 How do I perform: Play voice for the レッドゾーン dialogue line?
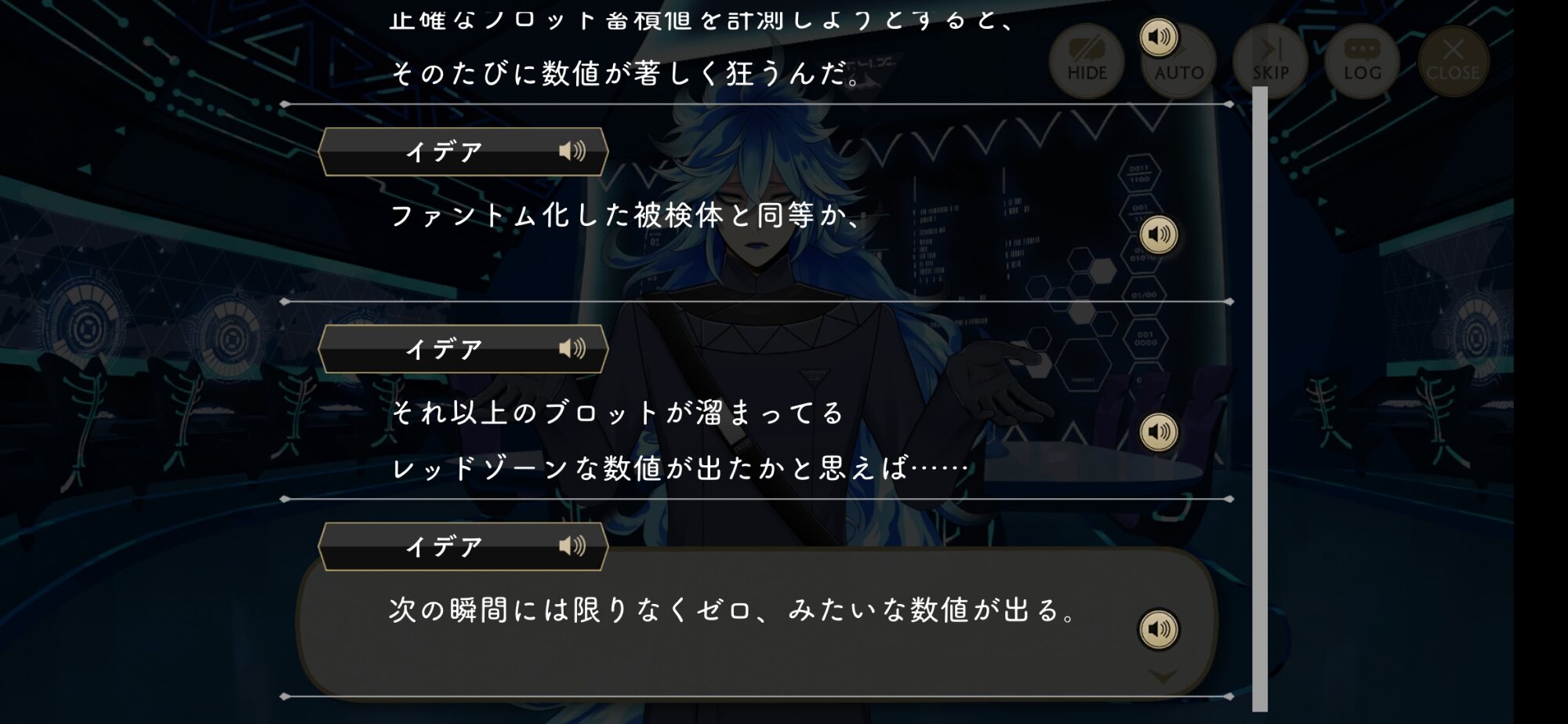pos(1159,432)
